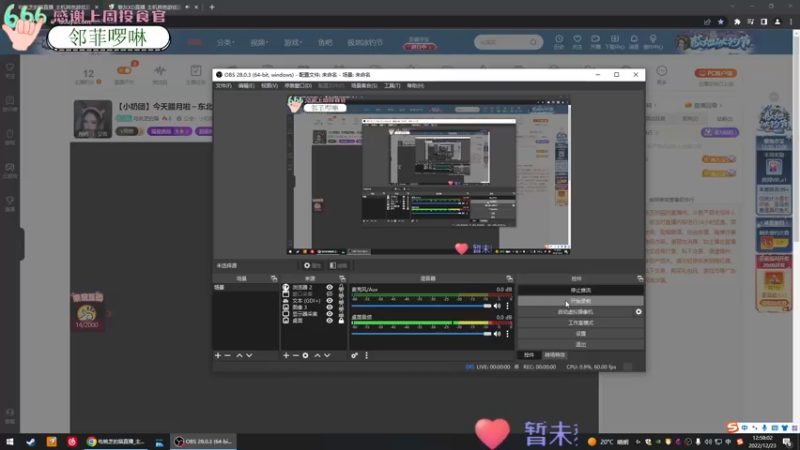Toggle visibility of 图像 3 source

coord(330,307)
